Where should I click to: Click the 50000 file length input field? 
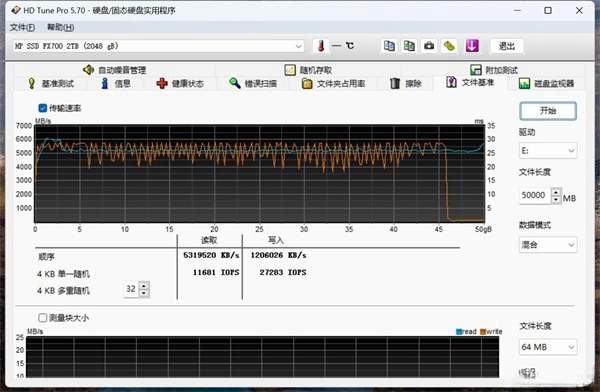535,195
